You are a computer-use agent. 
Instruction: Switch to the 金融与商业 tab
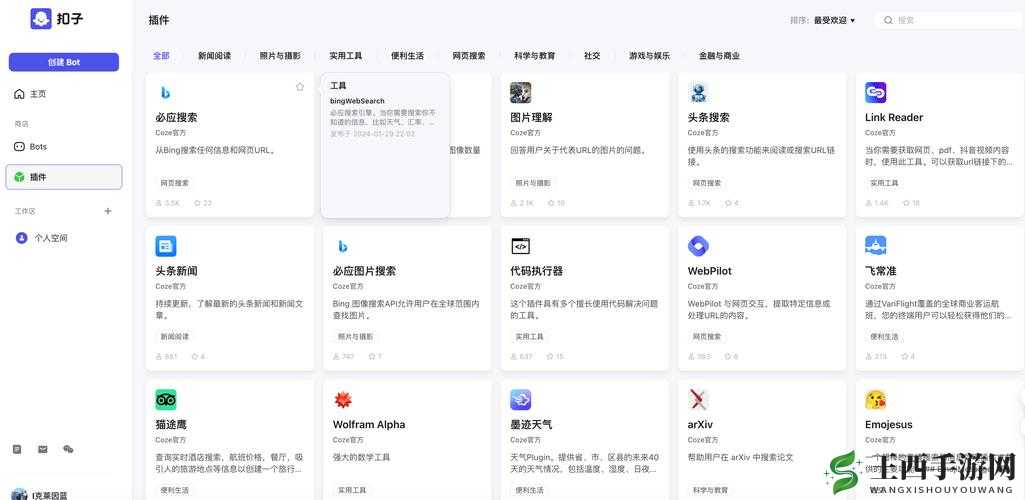(x=719, y=56)
